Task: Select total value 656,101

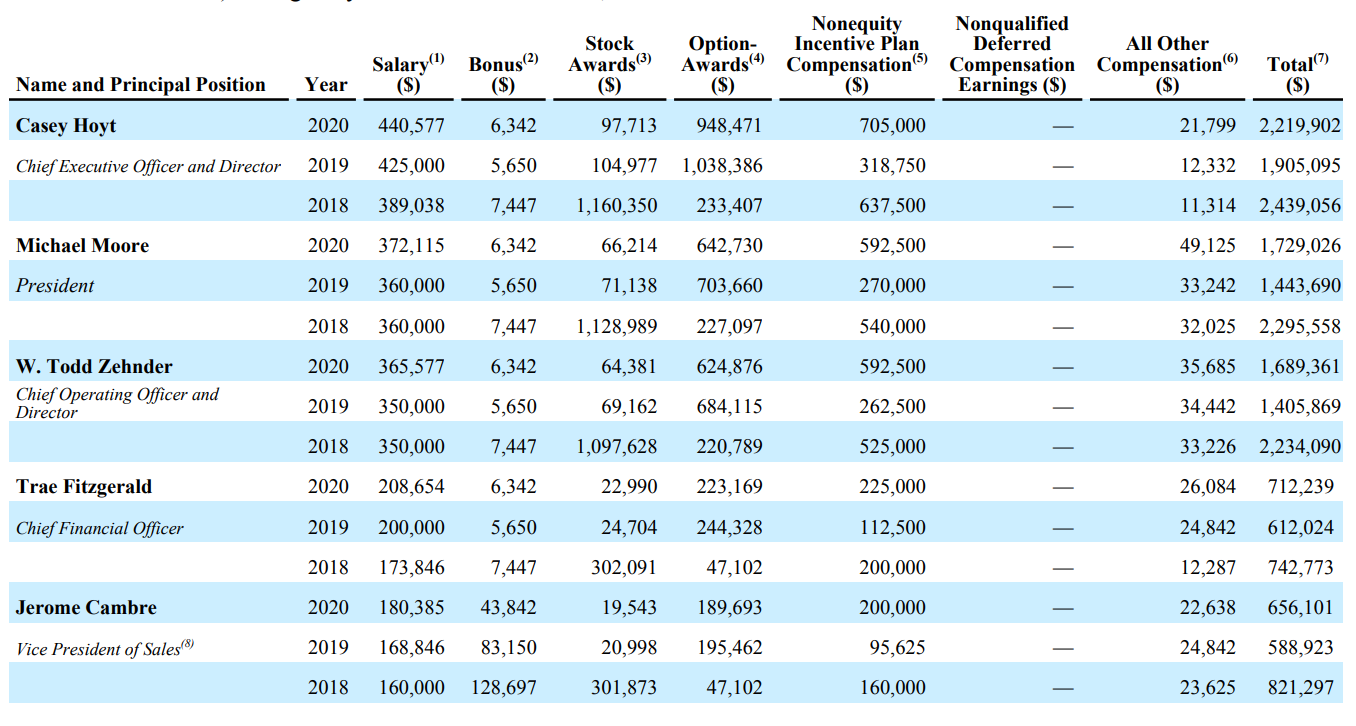Action: pos(1300,608)
